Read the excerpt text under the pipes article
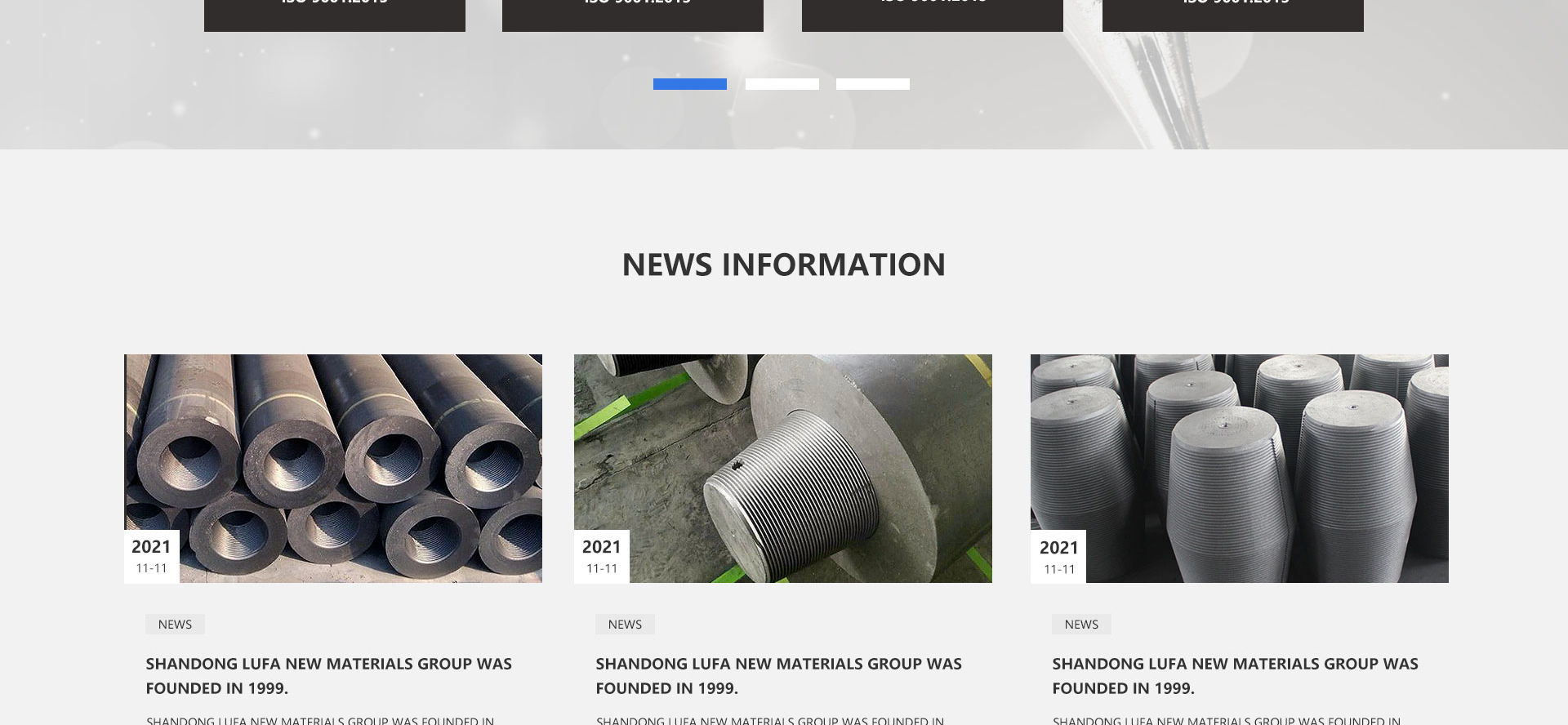 pos(320,720)
